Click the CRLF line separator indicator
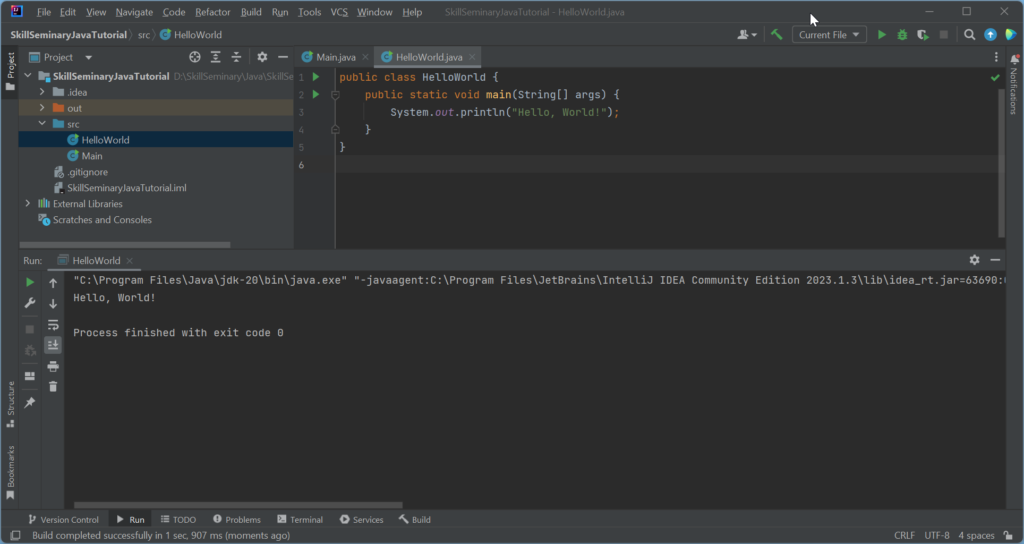The width and height of the screenshot is (1024, 544). click(904, 536)
